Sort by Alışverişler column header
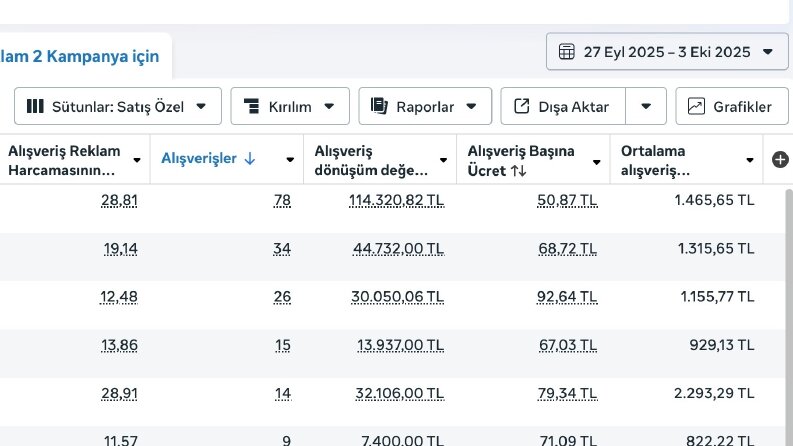Viewport: 793px width, 446px height. pyautogui.click(x=199, y=159)
